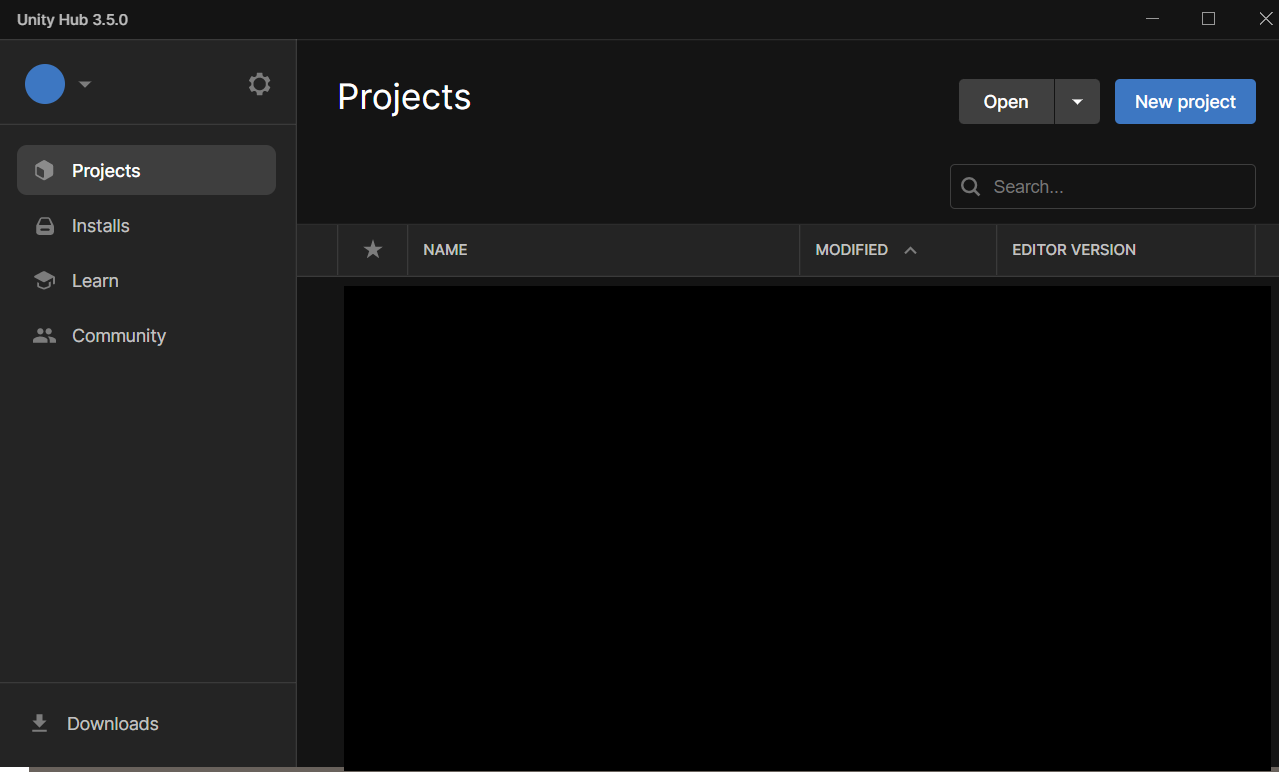Select the Learn menu entry
The height and width of the screenshot is (772, 1279).
pos(94,280)
